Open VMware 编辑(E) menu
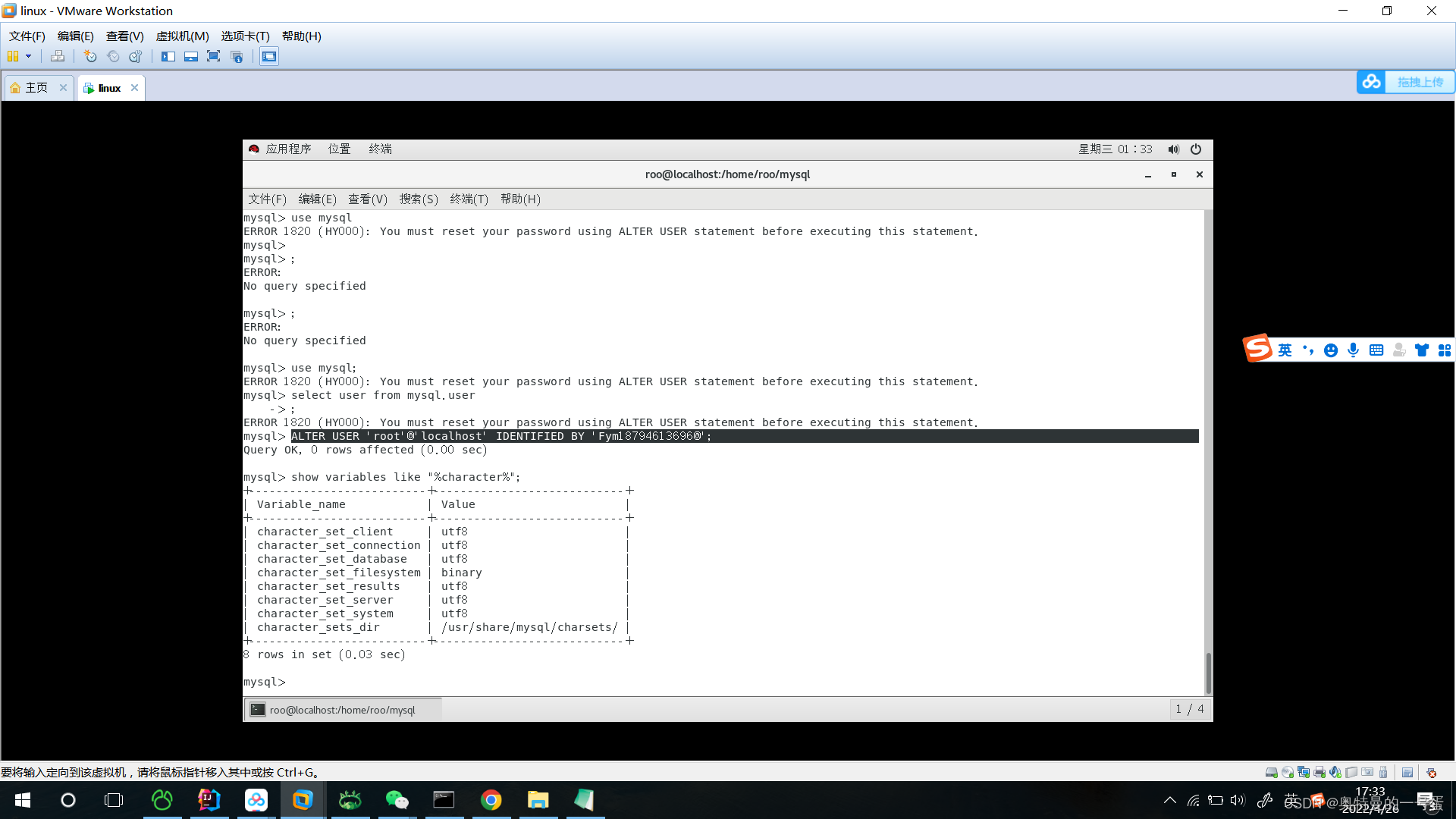This screenshot has height=819, width=1456. [x=76, y=36]
